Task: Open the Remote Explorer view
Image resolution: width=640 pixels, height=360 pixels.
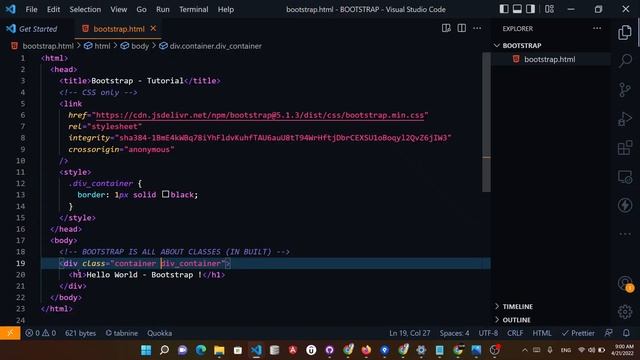Action: (625, 177)
